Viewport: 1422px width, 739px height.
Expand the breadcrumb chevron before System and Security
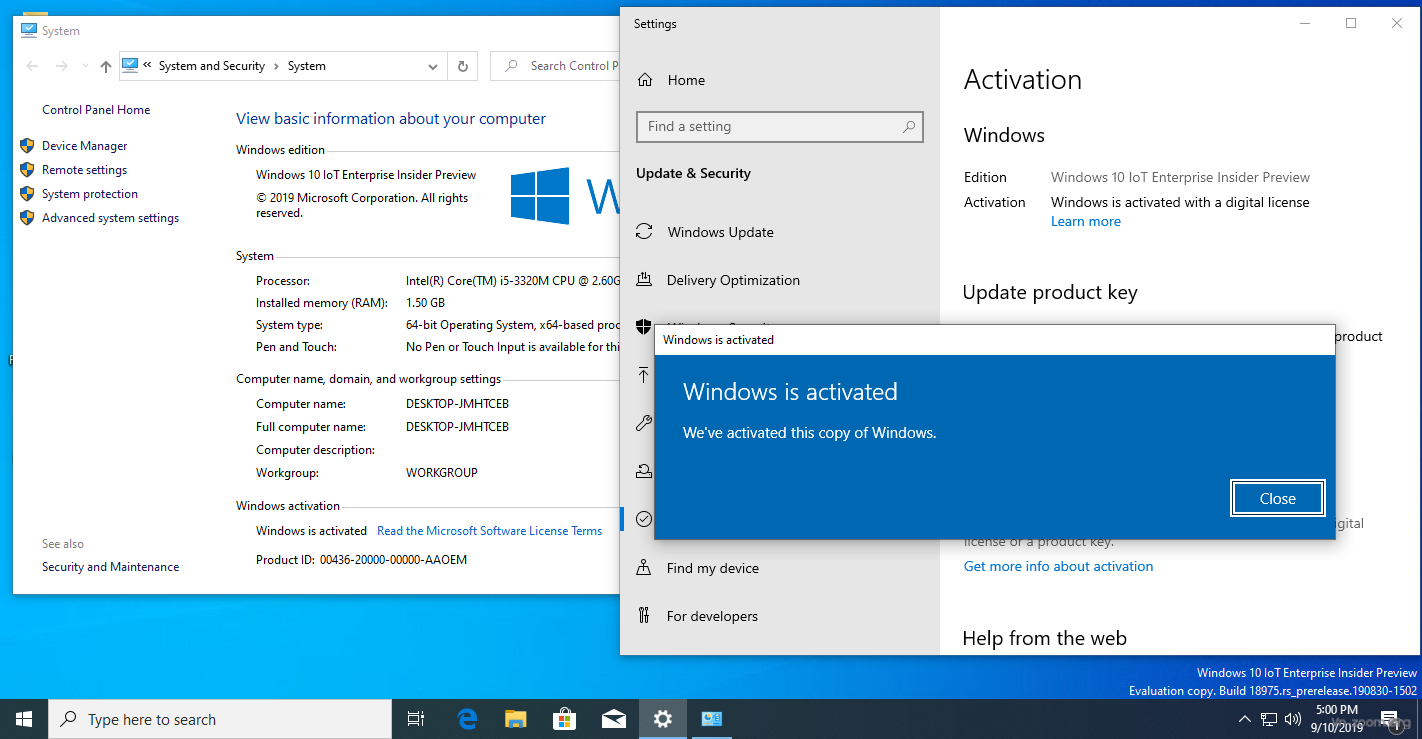click(147, 65)
